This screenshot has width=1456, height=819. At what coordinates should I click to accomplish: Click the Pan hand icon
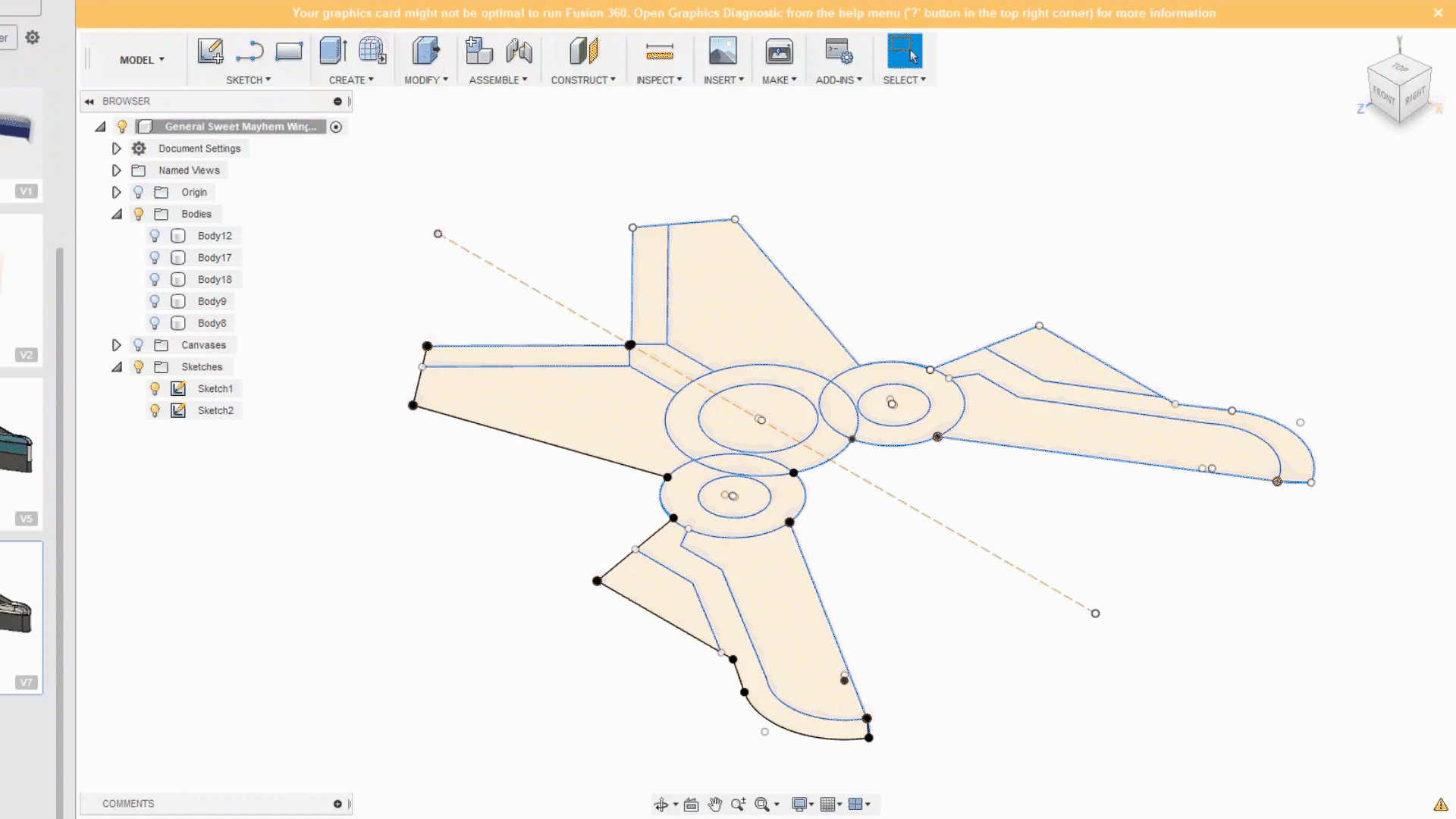pyautogui.click(x=714, y=805)
